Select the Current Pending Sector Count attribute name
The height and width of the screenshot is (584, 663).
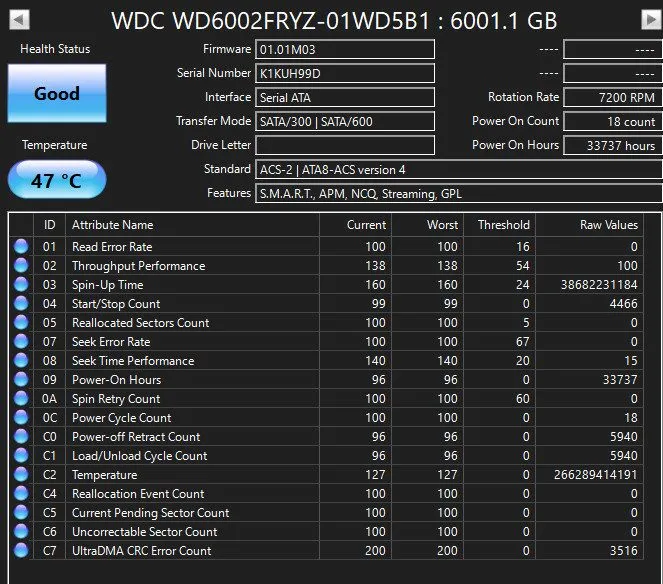pos(151,513)
